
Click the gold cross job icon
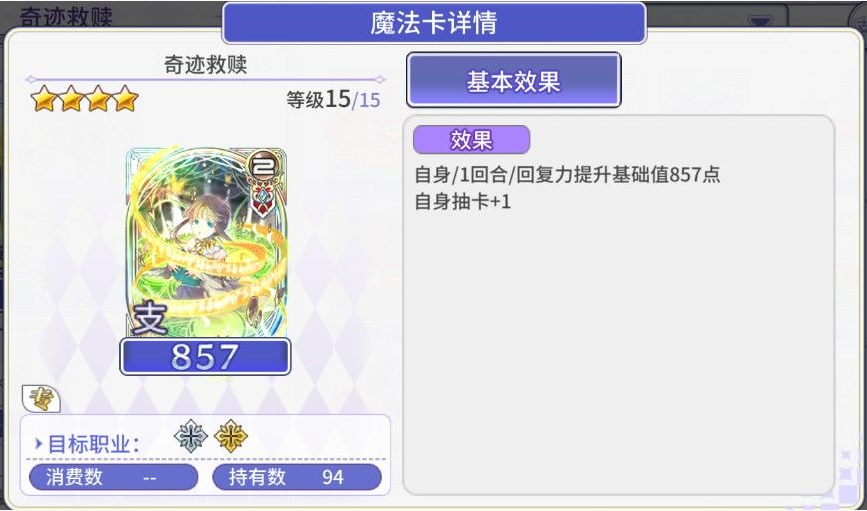[231, 436]
